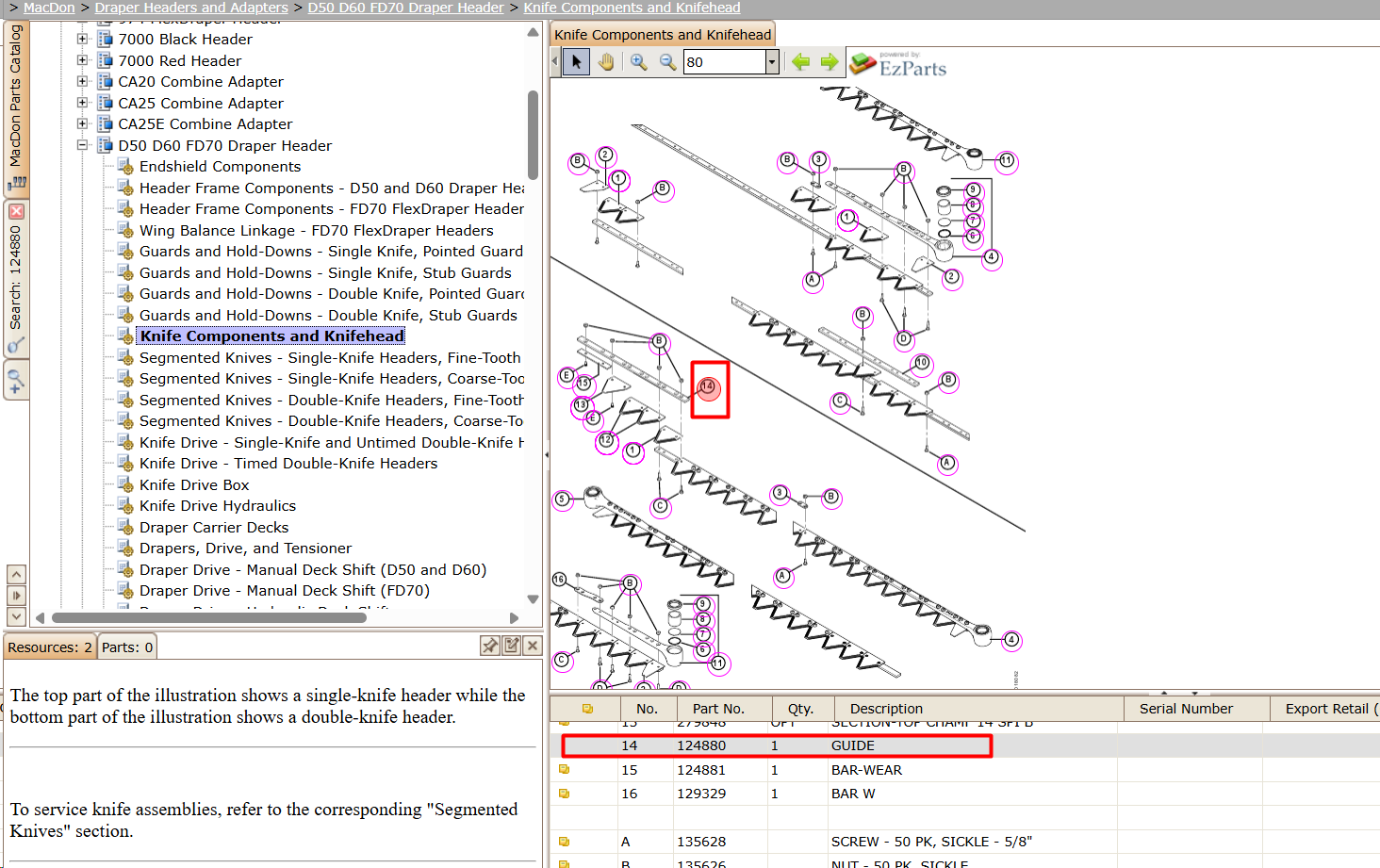The height and width of the screenshot is (868, 1380).
Task: Click the edit note icon in resources panel
Action: (512, 646)
